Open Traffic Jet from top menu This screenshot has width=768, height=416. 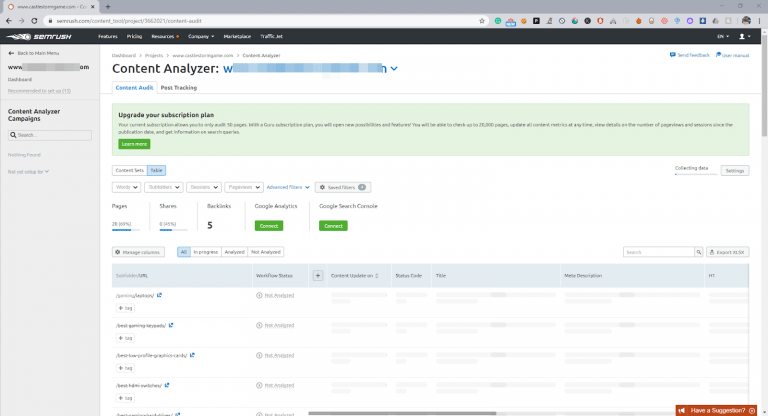point(271,36)
